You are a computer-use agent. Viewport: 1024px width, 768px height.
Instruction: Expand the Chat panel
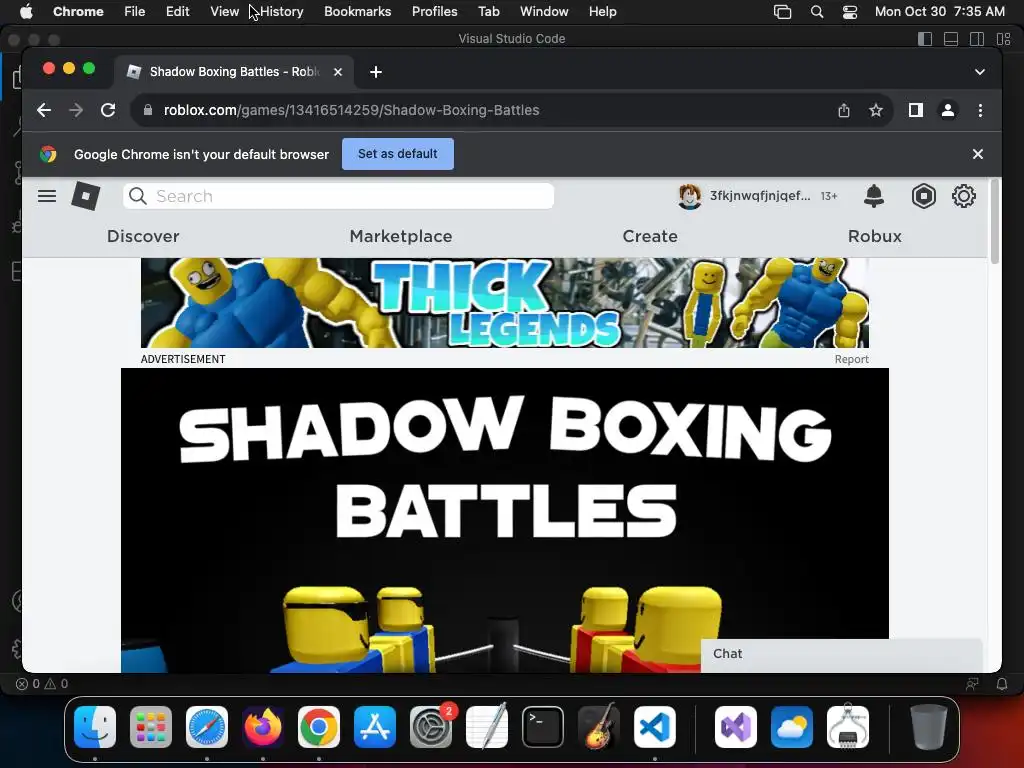842,654
